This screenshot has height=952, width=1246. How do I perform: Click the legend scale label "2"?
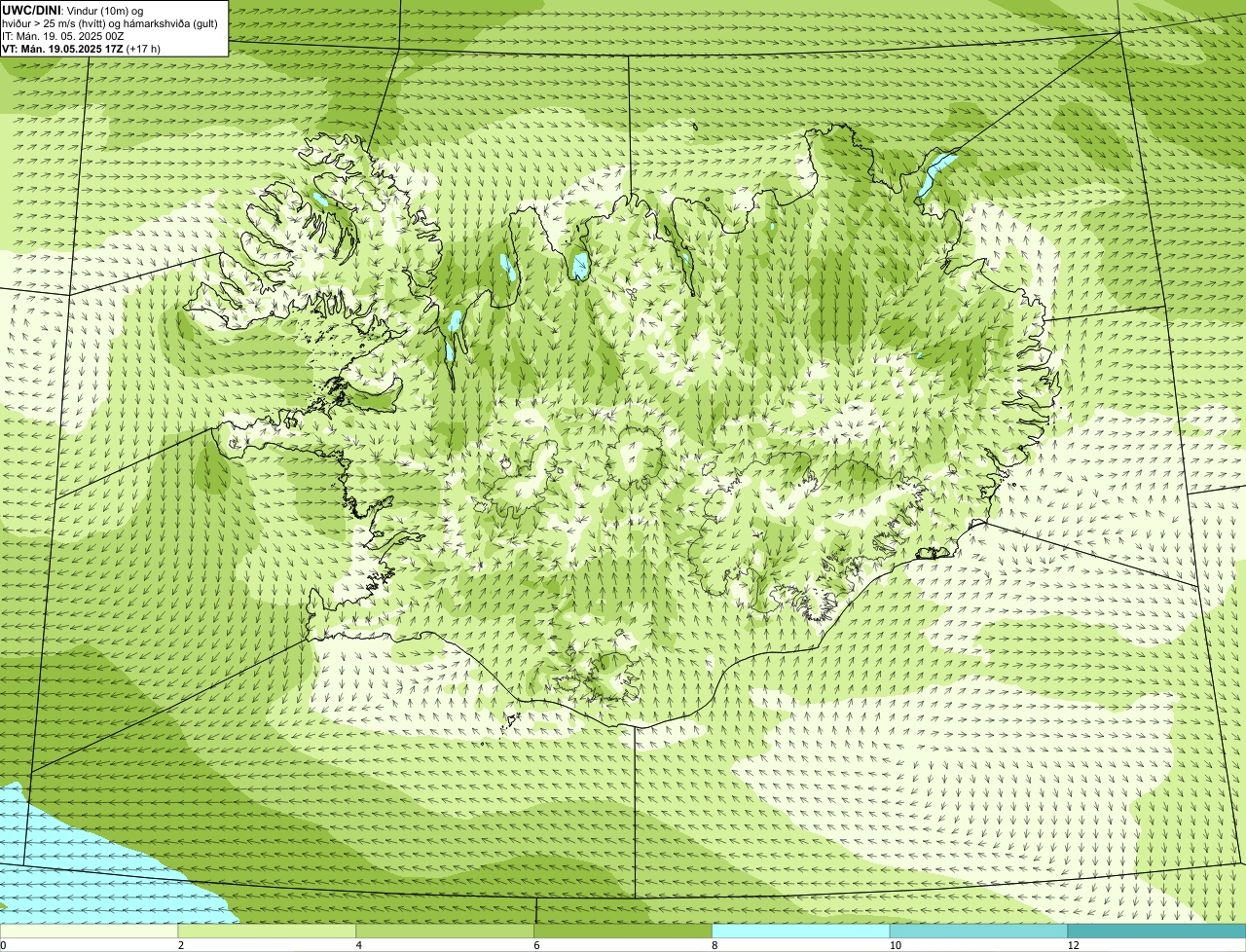[181, 945]
